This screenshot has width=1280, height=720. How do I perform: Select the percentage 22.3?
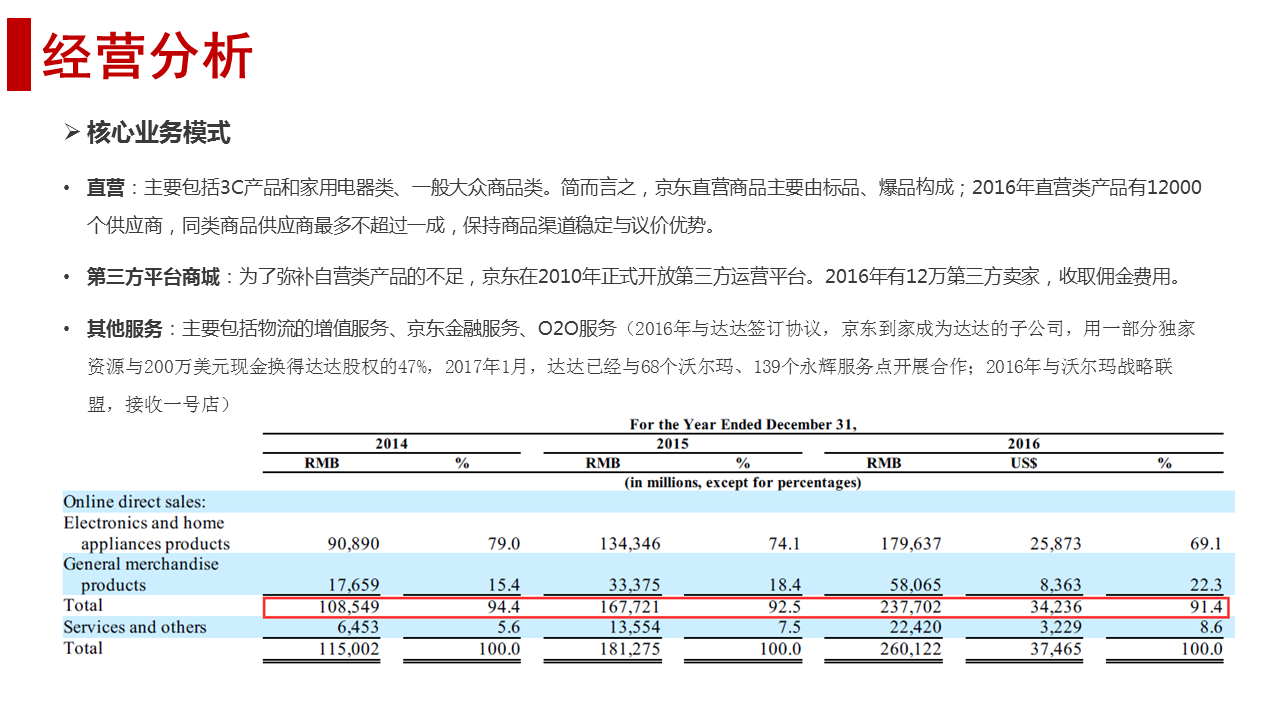pyautogui.click(x=1205, y=585)
